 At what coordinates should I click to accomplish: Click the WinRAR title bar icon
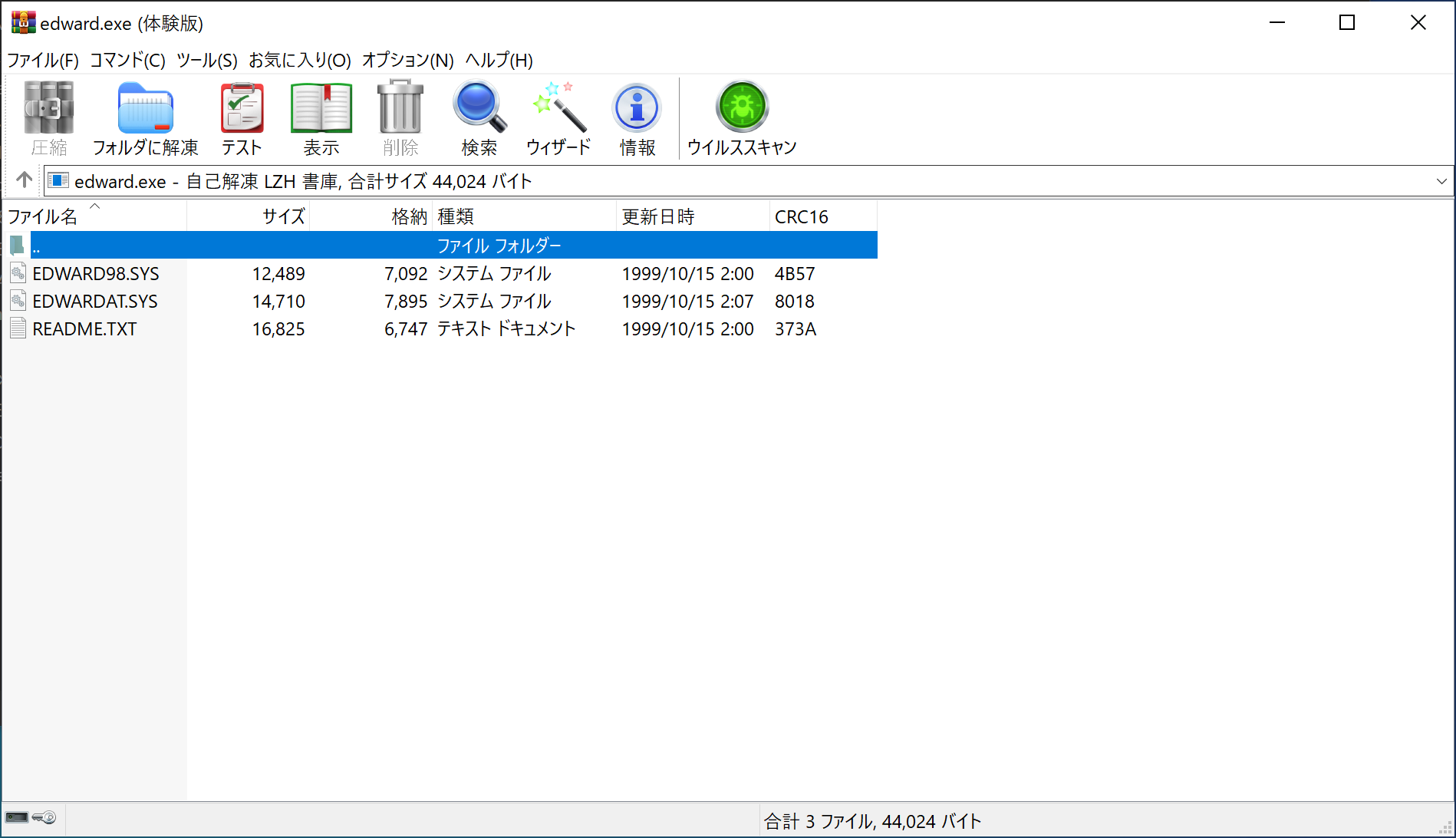pyautogui.click(x=23, y=23)
